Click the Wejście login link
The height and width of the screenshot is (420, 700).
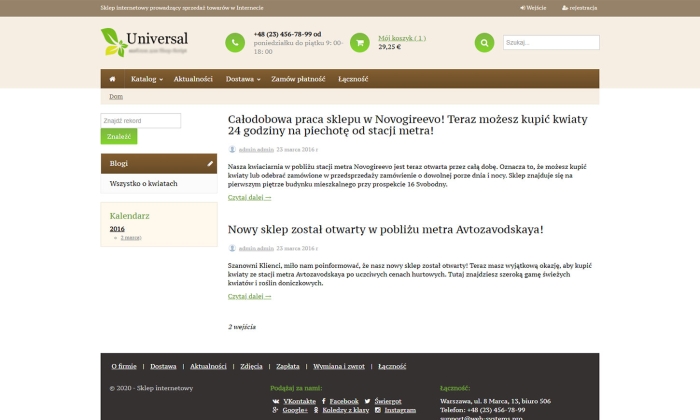[535, 7]
